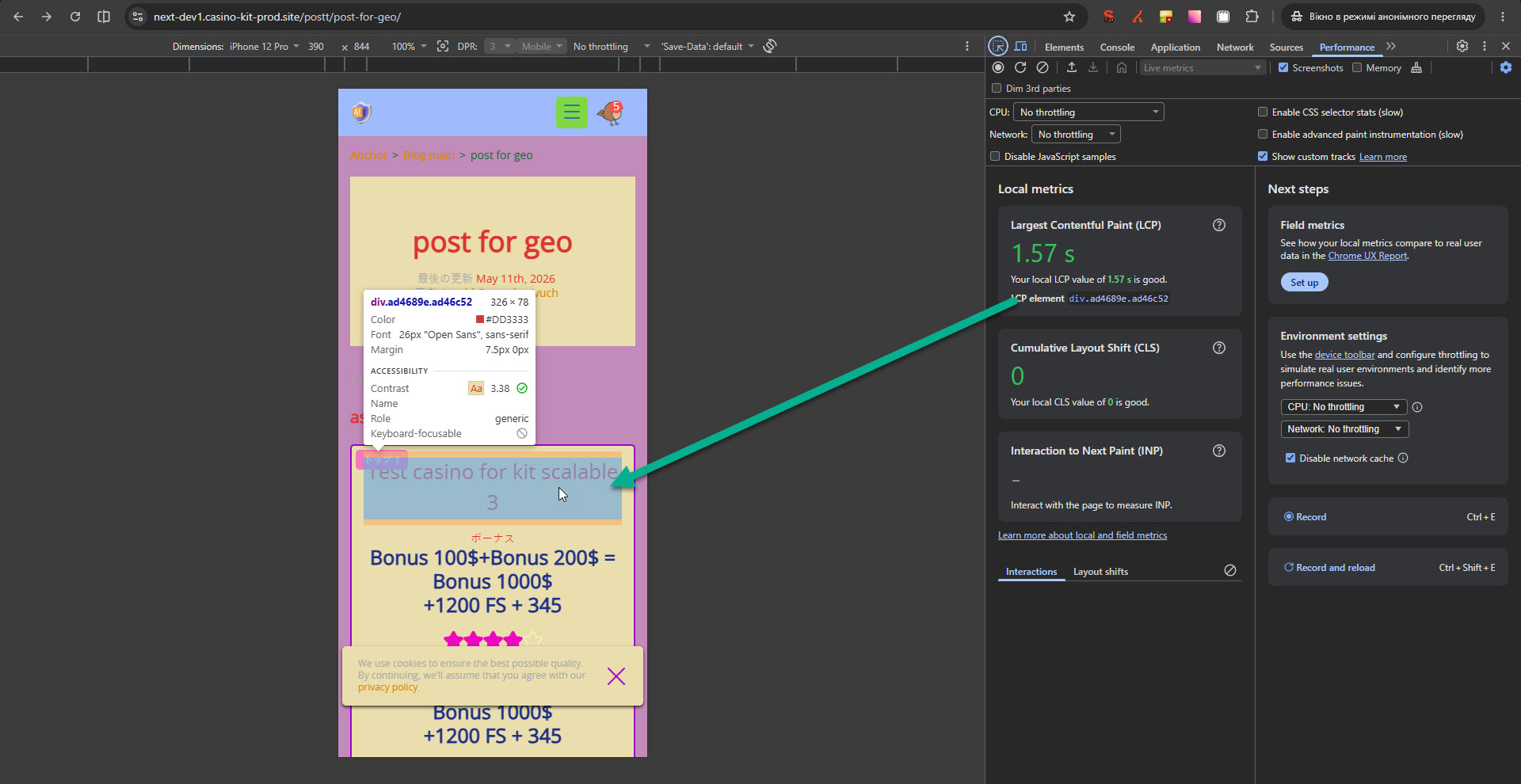This screenshot has width=1521, height=784.
Task: Start recording with the Performance record icon
Action: 998,67
